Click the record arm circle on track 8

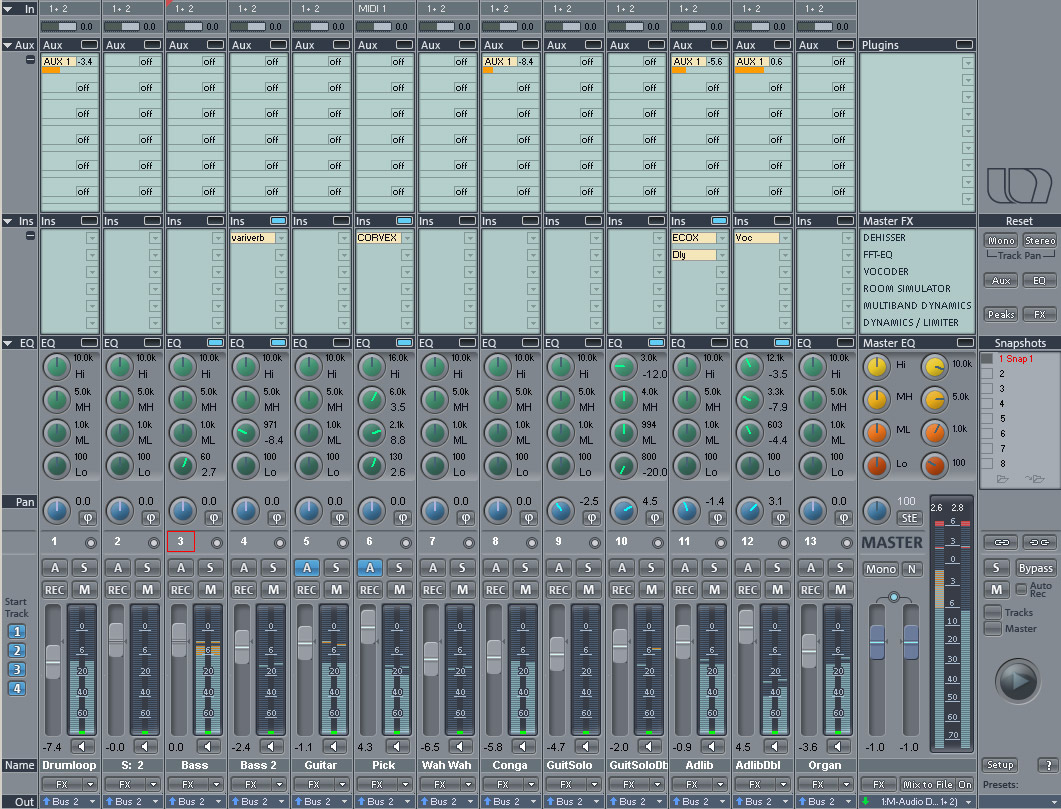[x=532, y=542]
